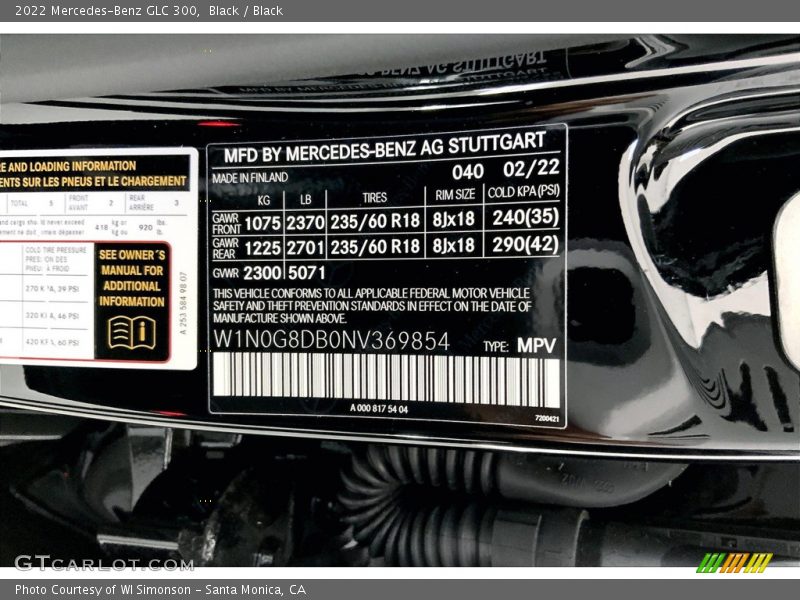This screenshot has width=800, height=600.
Task: Select the 'Black / Black' color caption
Action: tap(245, 11)
